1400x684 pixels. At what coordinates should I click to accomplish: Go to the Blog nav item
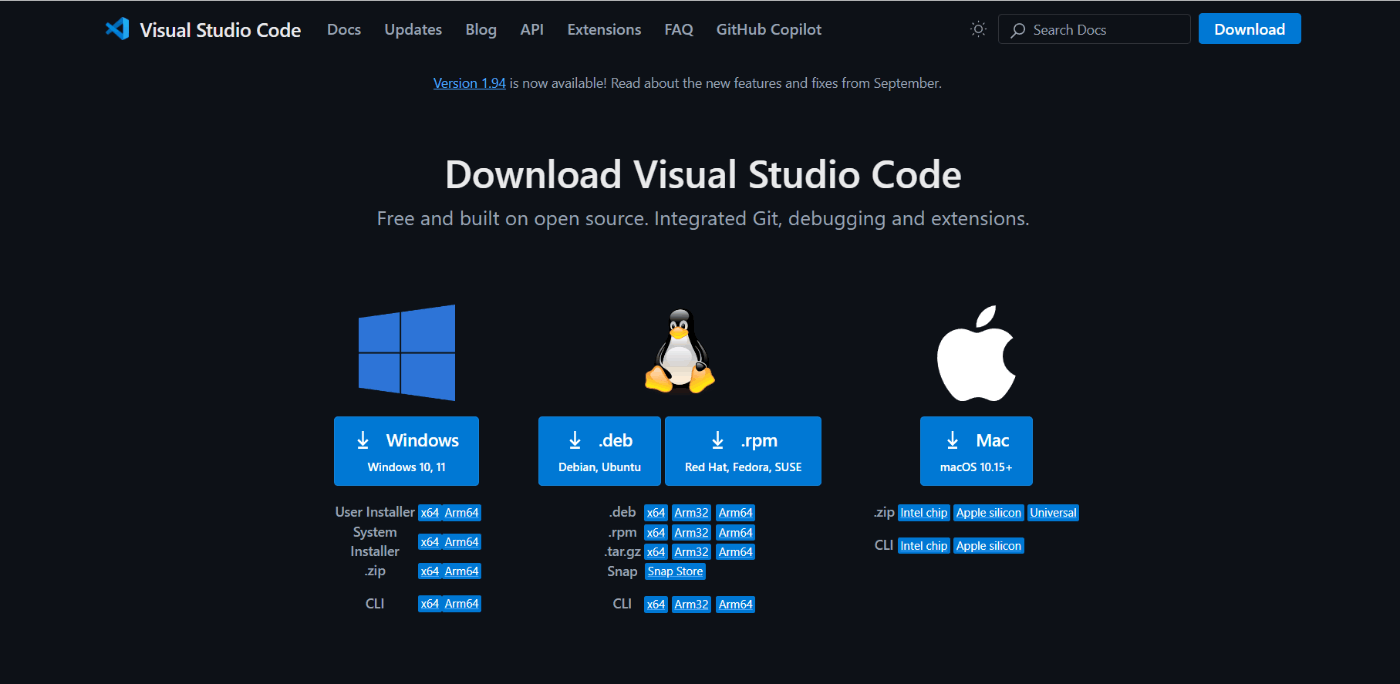pyautogui.click(x=481, y=29)
